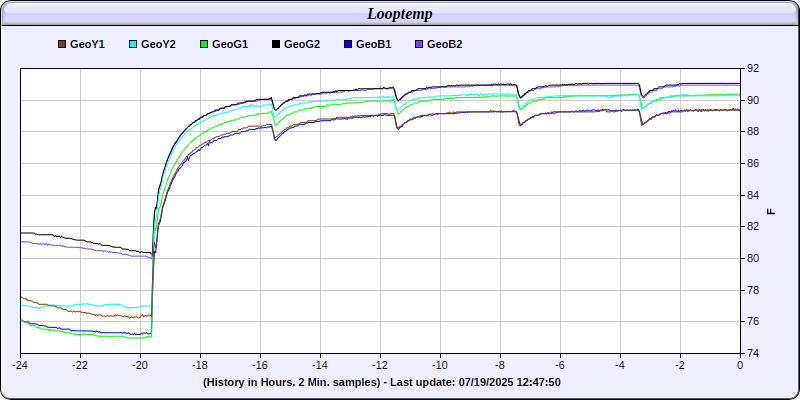Click the F unit axis label
The width and height of the screenshot is (800, 400).
(x=771, y=211)
